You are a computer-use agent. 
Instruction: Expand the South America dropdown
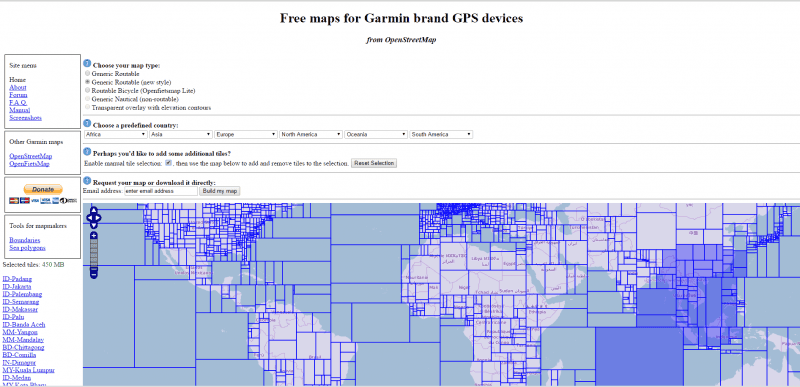tap(441, 135)
